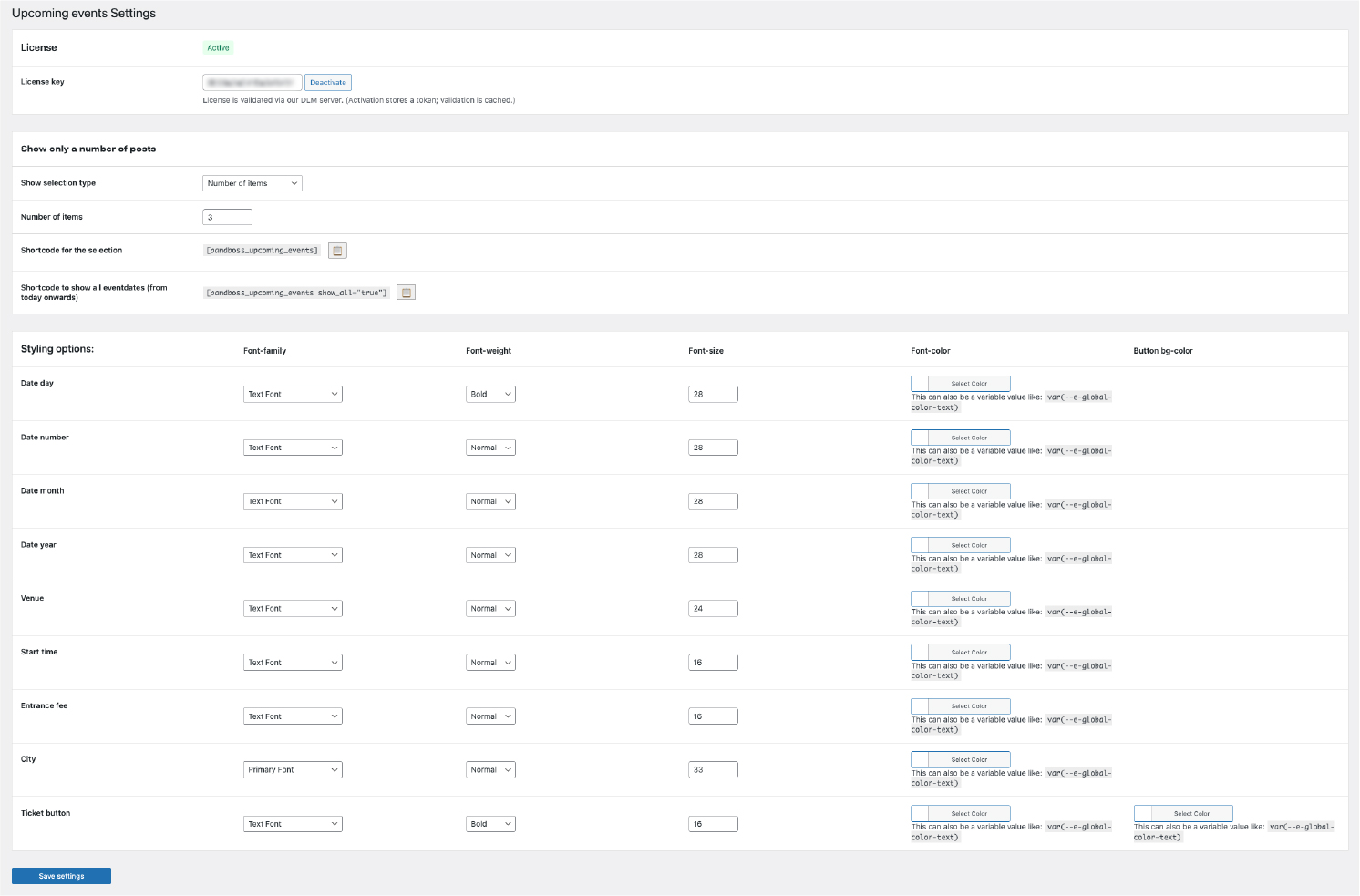Deactivate the license key
Image resolution: width=1360 pixels, height=896 pixels.
pos(328,83)
